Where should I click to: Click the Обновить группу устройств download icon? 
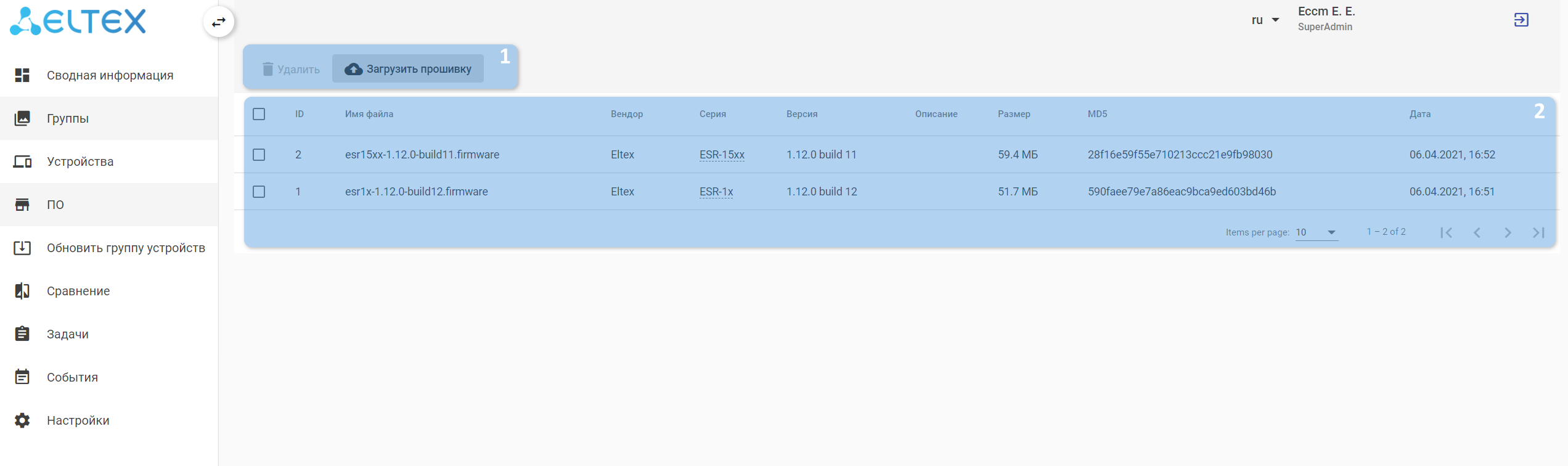point(22,248)
